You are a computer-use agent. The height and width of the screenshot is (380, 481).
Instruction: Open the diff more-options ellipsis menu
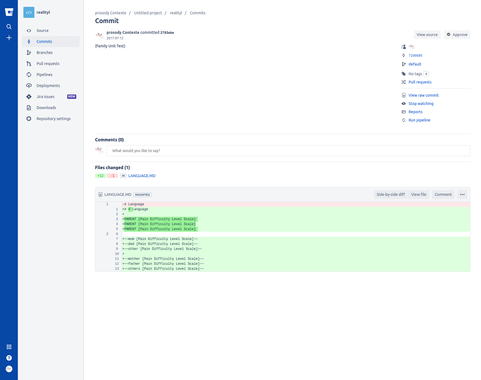pos(462,194)
